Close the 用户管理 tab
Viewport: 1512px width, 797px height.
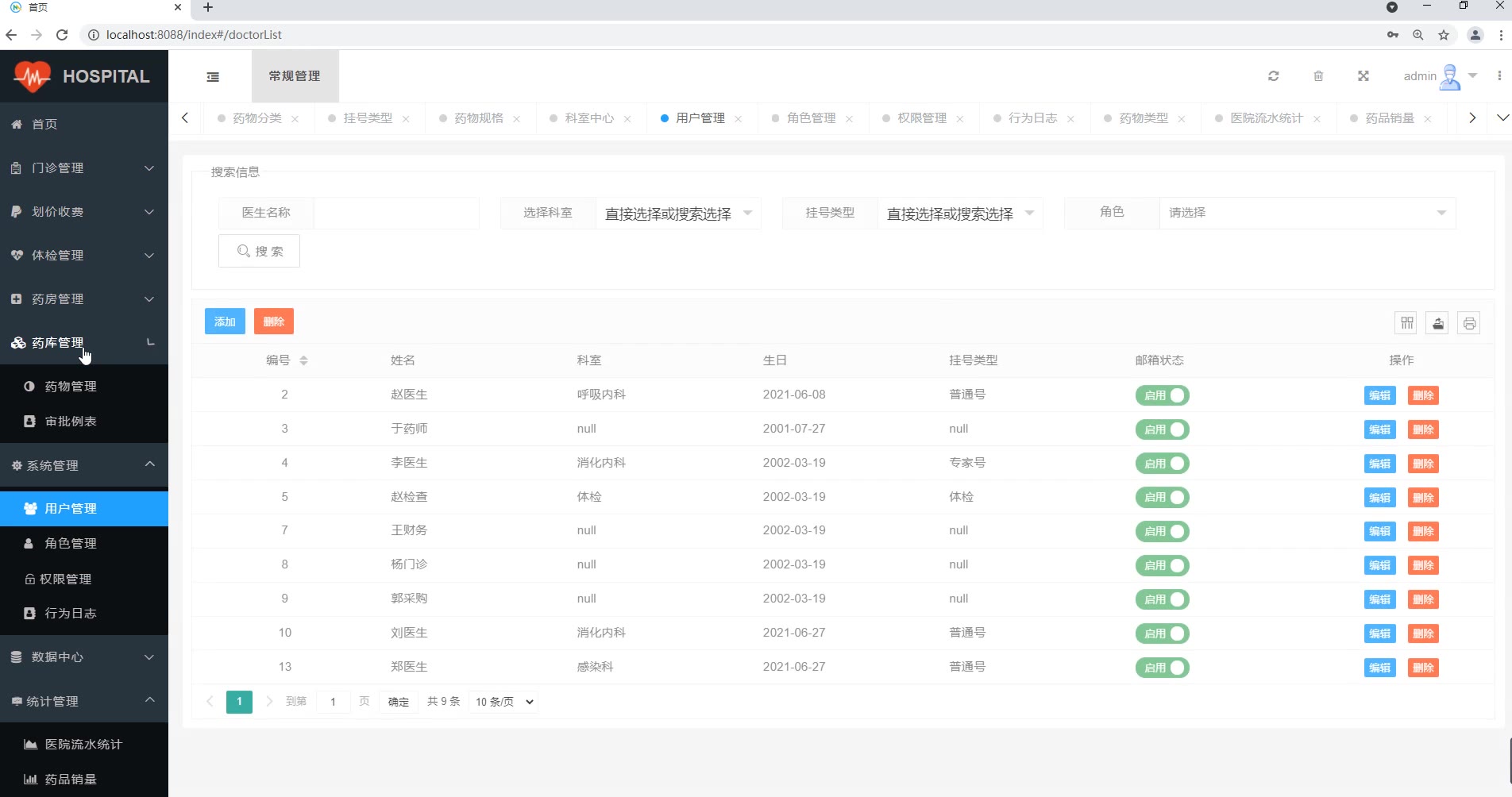[x=739, y=119]
